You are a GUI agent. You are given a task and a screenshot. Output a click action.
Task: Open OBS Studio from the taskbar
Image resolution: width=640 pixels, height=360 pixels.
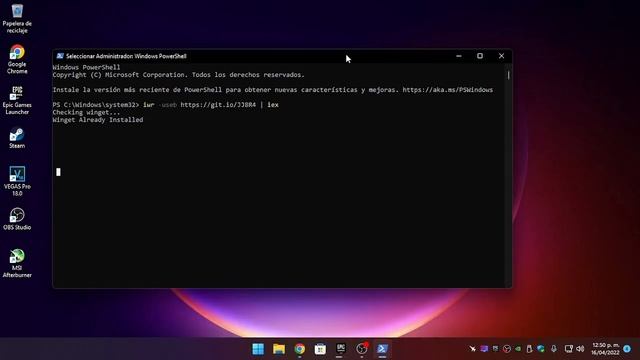362,349
